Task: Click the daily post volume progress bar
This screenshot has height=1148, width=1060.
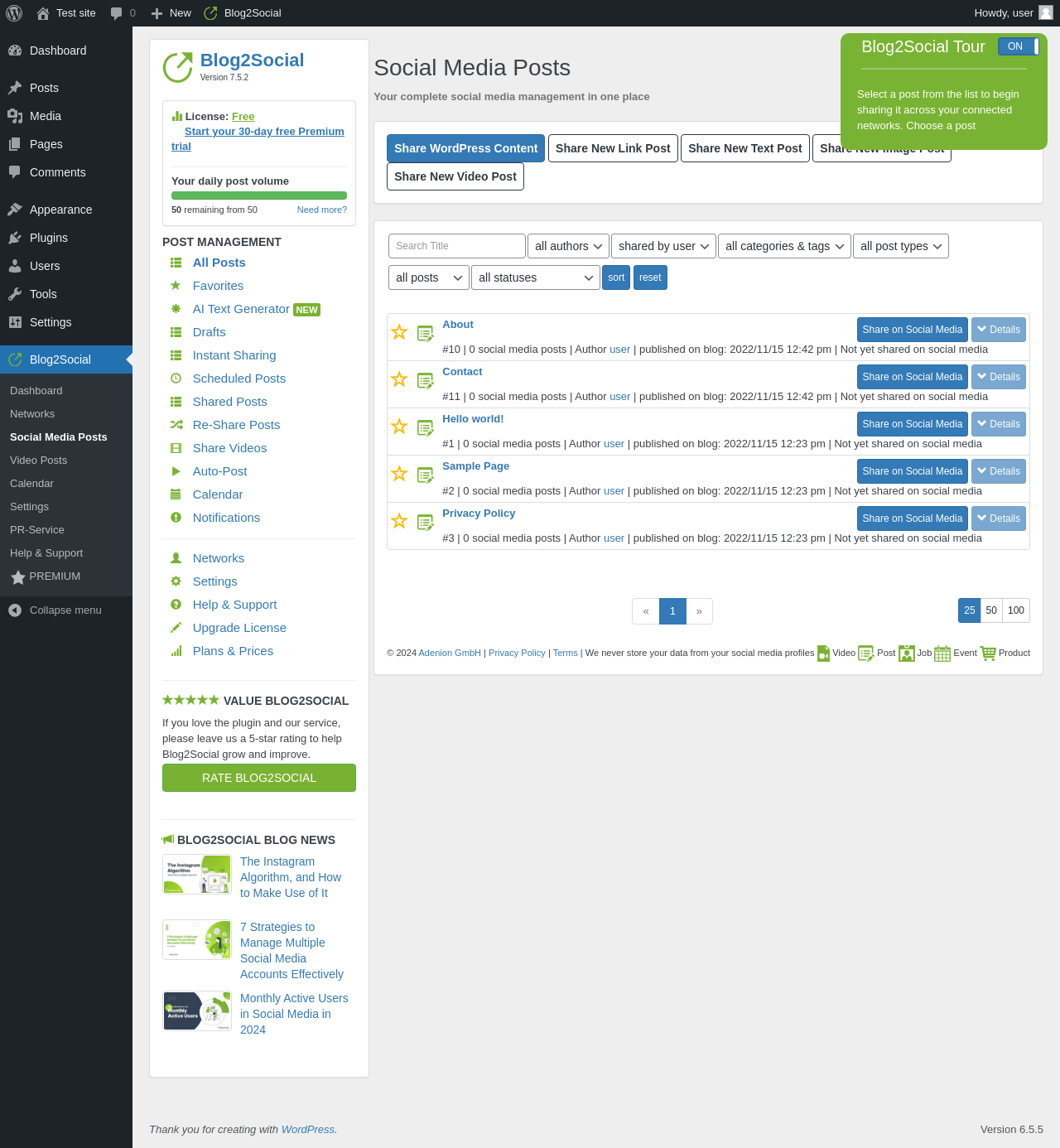Action: [x=259, y=195]
